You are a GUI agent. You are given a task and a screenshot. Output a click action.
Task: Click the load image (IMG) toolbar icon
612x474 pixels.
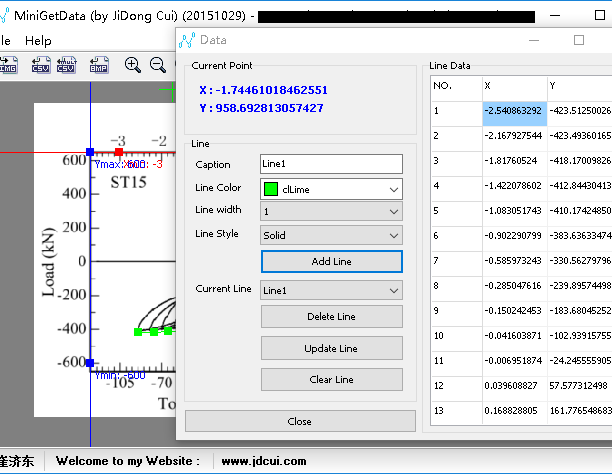coord(8,66)
